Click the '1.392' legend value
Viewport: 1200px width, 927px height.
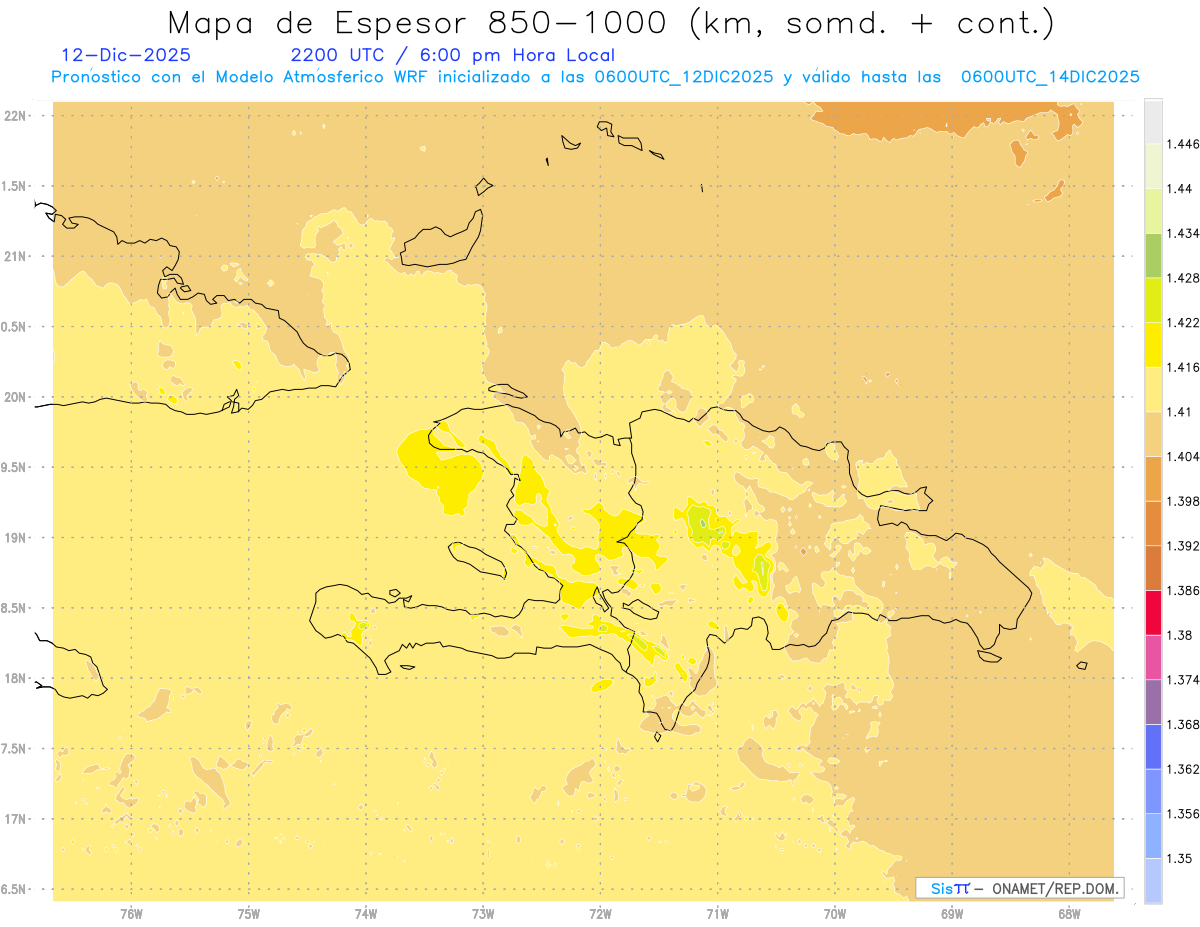pos(1182,546)
